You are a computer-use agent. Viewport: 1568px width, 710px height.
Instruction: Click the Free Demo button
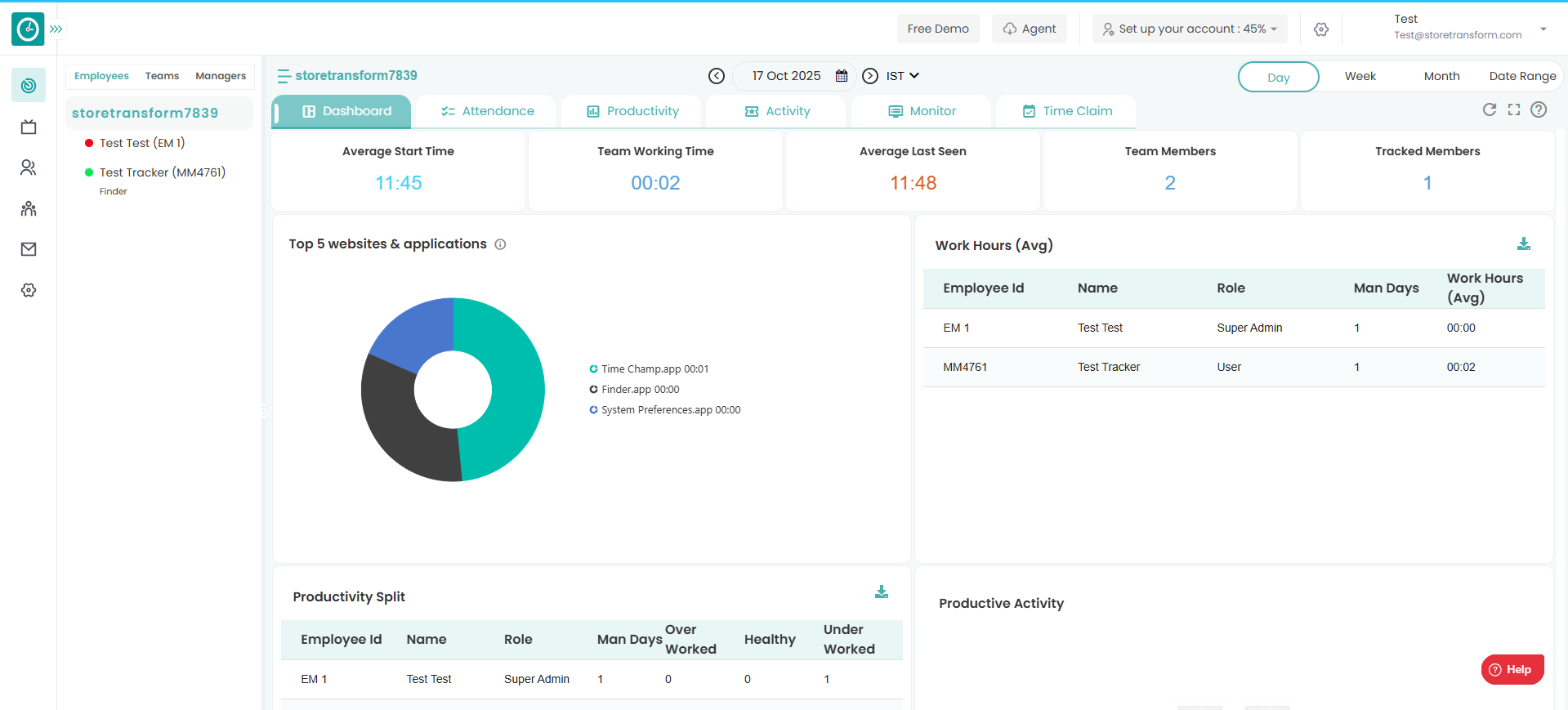[x=938, y=29]
